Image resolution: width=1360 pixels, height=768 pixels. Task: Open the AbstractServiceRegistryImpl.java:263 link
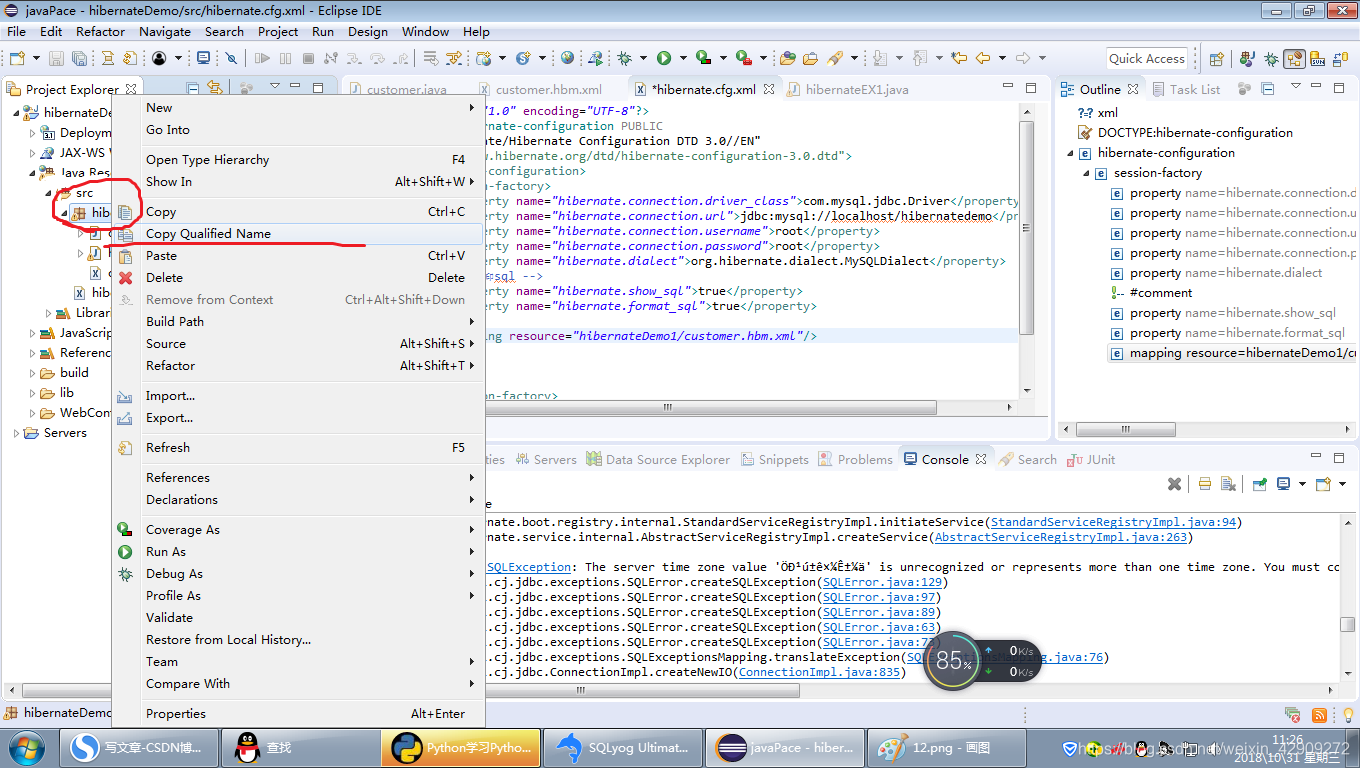pos(1060,537)
